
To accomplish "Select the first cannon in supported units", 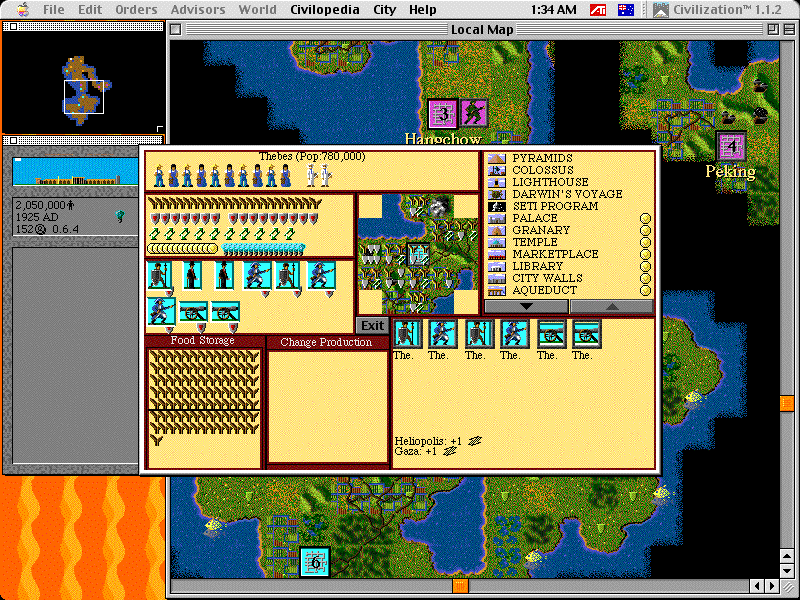I will (193, 311).
